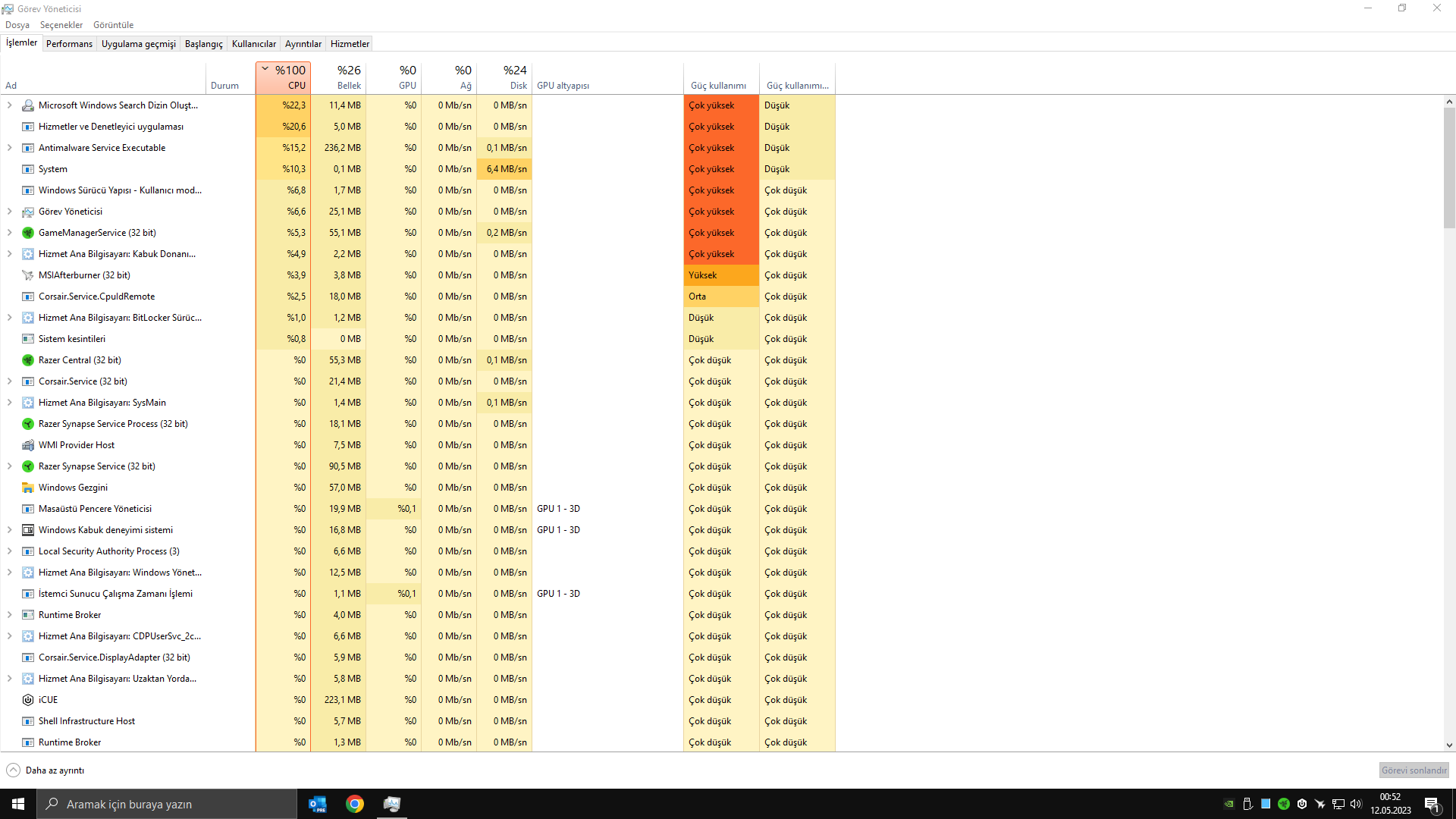Switch to the Performans tab
Screen dimensions: 1456x819
69,44
